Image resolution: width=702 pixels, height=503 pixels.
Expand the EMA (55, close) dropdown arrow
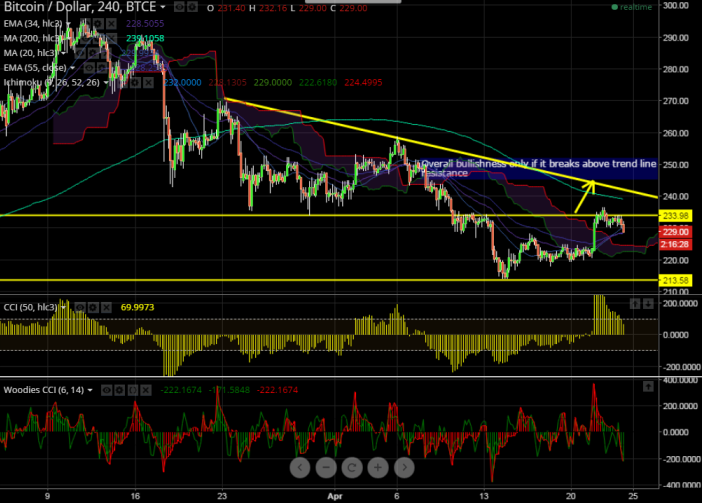click(73, 68)
